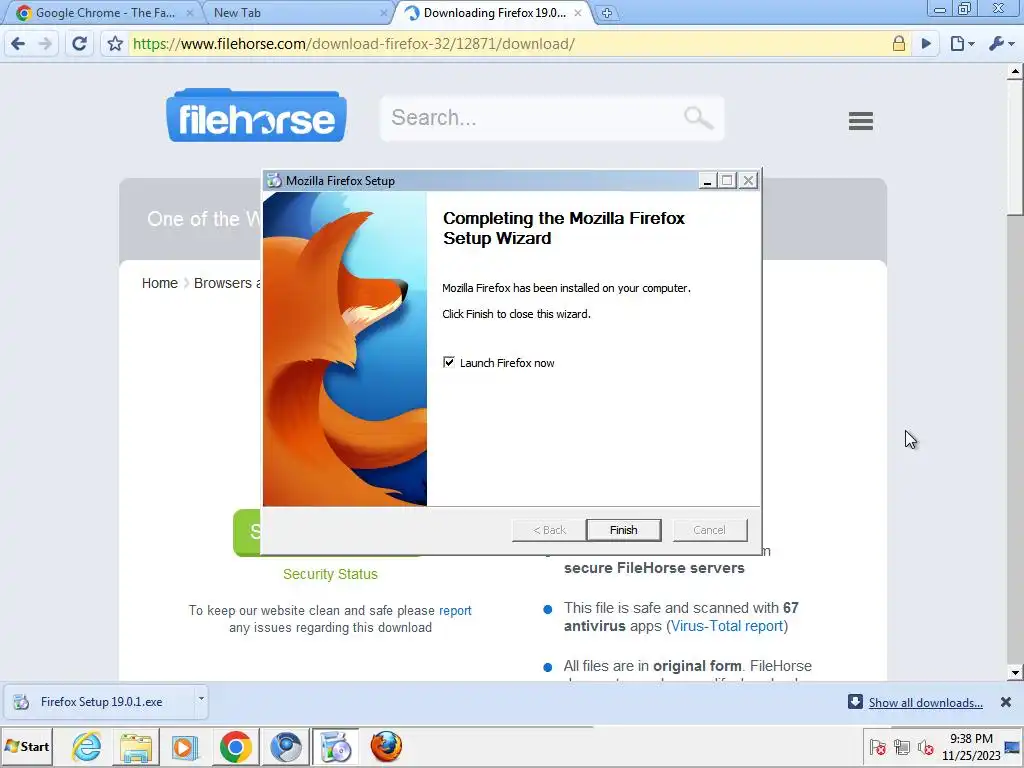Click Show all downloads link
Image resolution: width=1024 pixels, height=768 pixels.
coord(925,703)
